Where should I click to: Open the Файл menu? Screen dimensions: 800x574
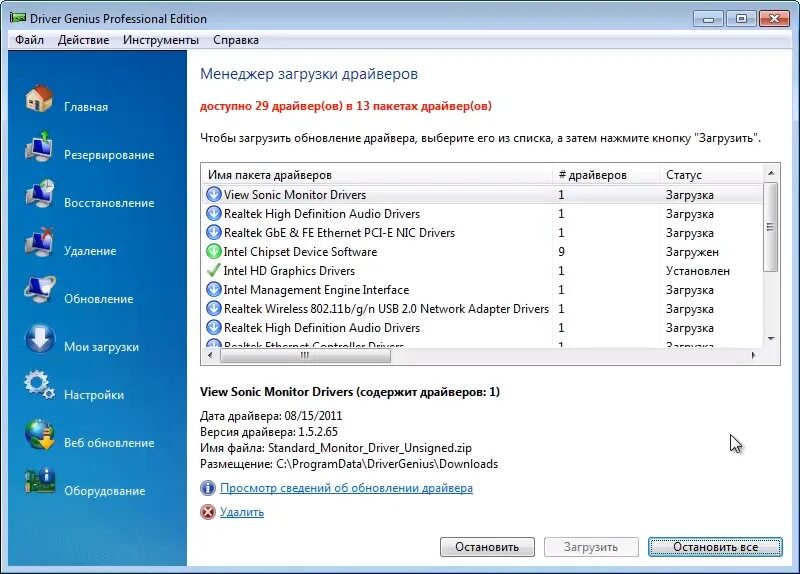click(29, 40)
